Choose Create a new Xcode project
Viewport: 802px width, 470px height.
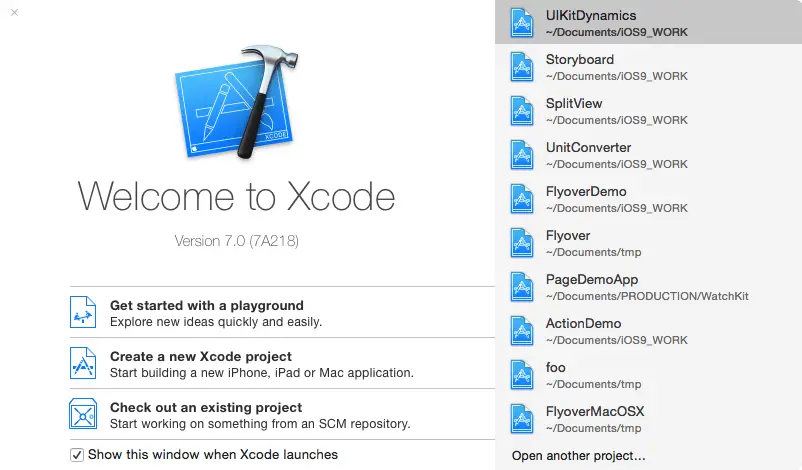click(200, 356)
